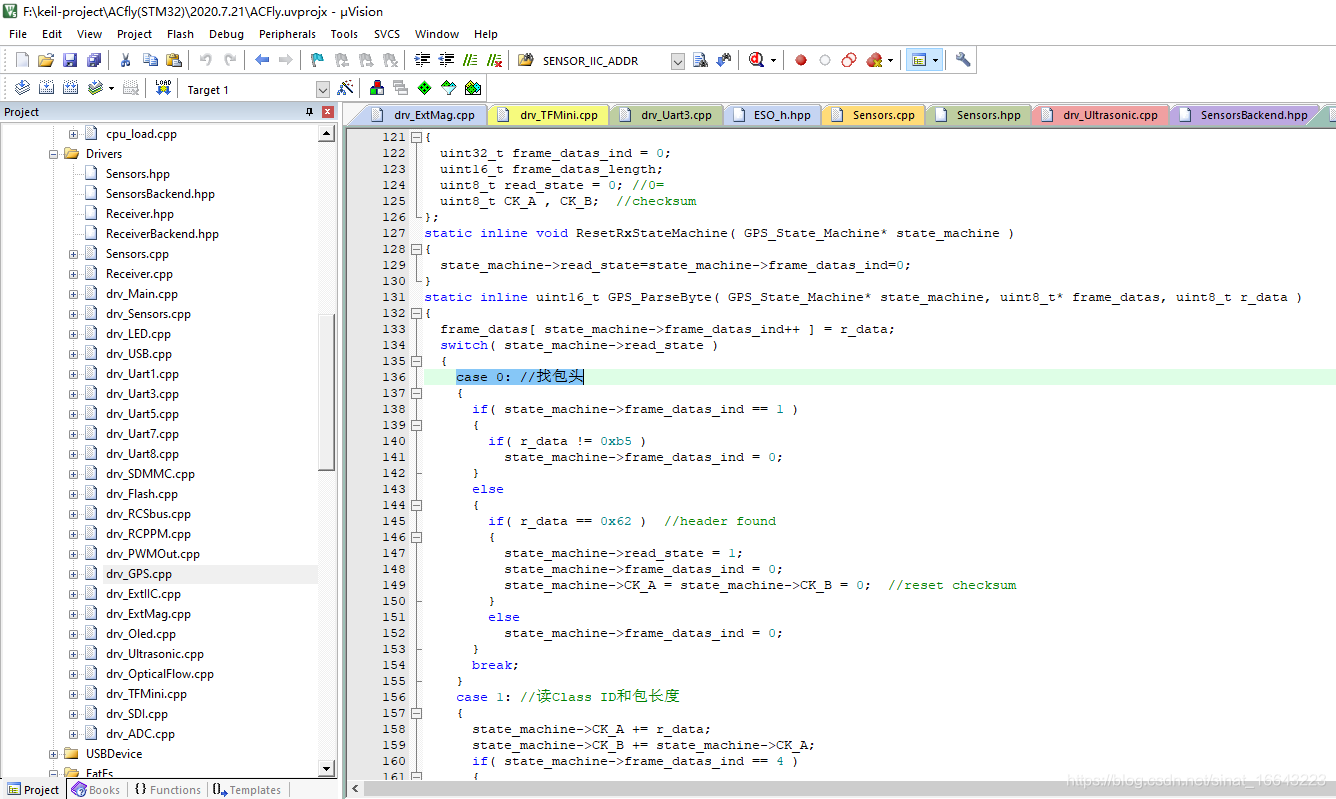Image resolution: width=1336 pixels, height=799 pixels.
Task: Click the Find icon next to the search box
Action: (700, 60)
